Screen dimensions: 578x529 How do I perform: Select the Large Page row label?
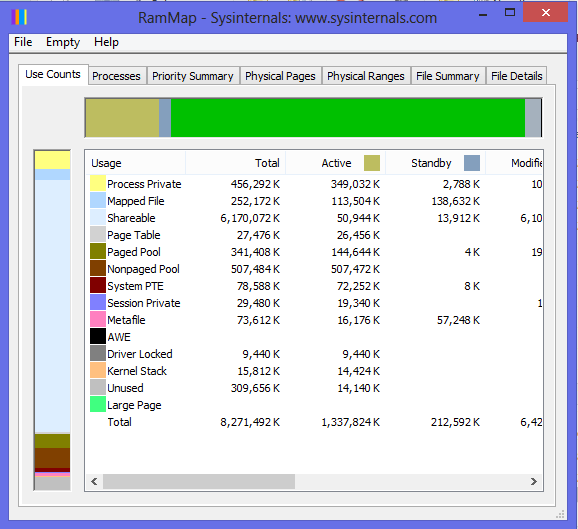click(x=134, y=405)
